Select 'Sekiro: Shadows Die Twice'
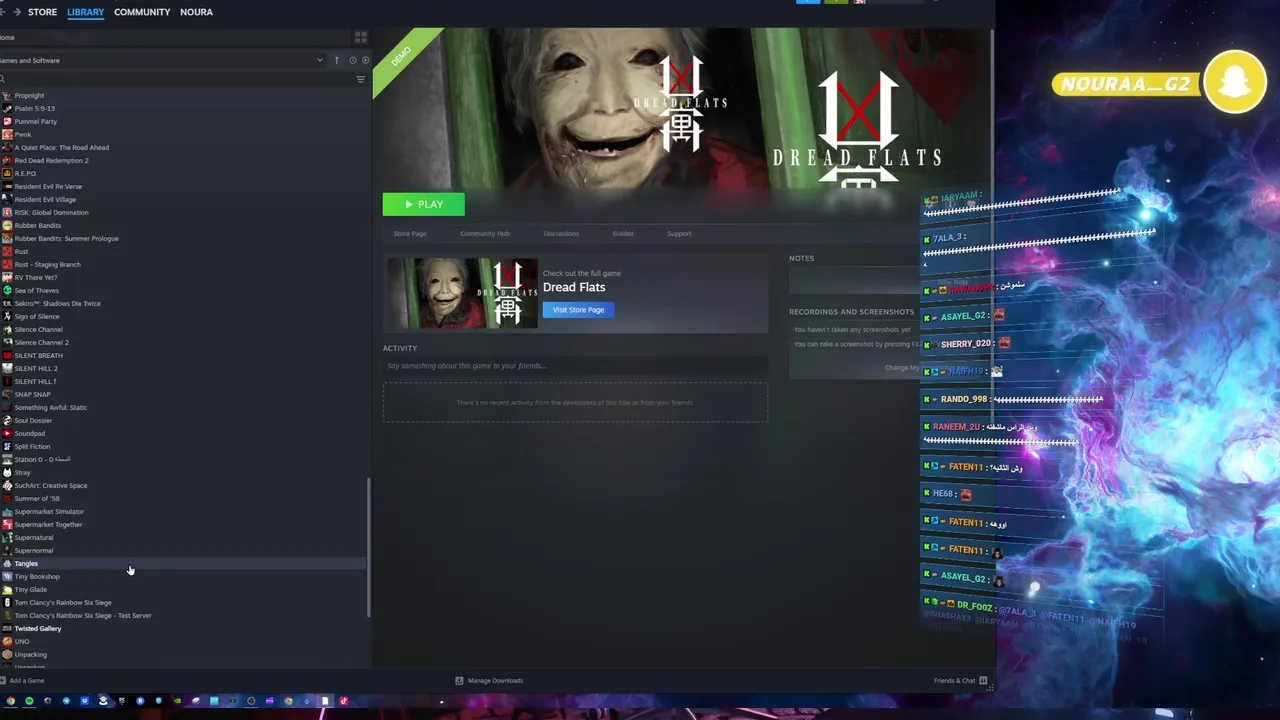The width and height of the screenshot is (1280, 720). 57,303
